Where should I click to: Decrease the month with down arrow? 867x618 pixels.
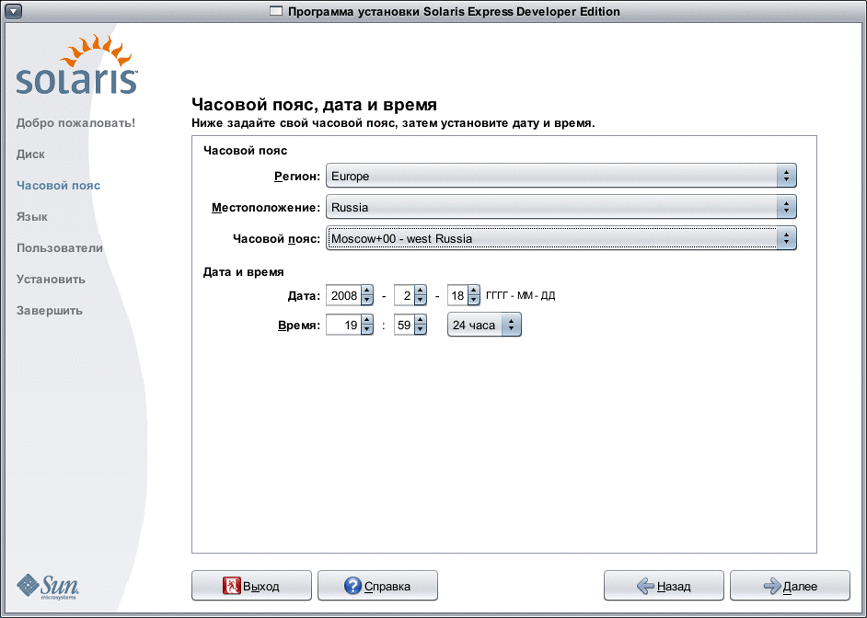point(420,300)
